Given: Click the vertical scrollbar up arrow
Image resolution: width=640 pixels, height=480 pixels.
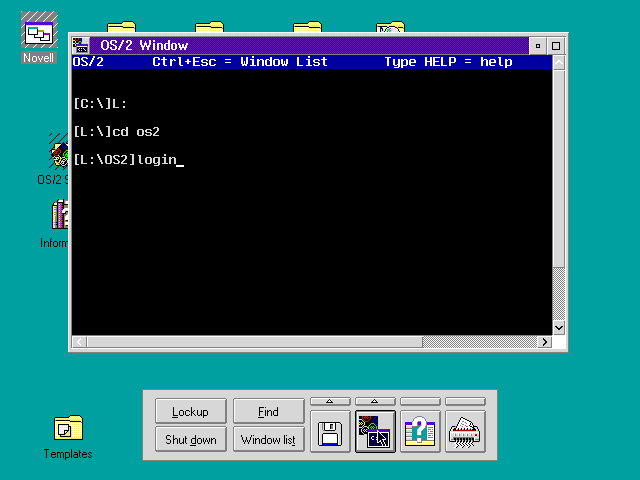Looking at the screenshot, I should 559,63.
